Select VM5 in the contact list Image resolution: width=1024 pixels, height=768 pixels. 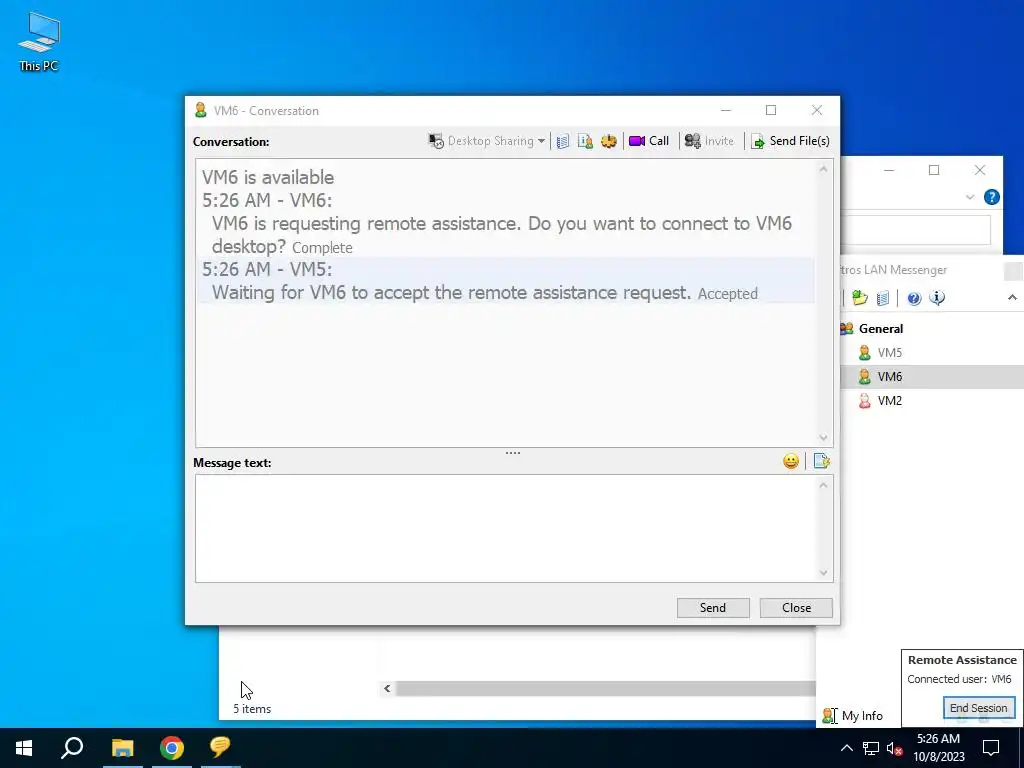coord(889,353)
